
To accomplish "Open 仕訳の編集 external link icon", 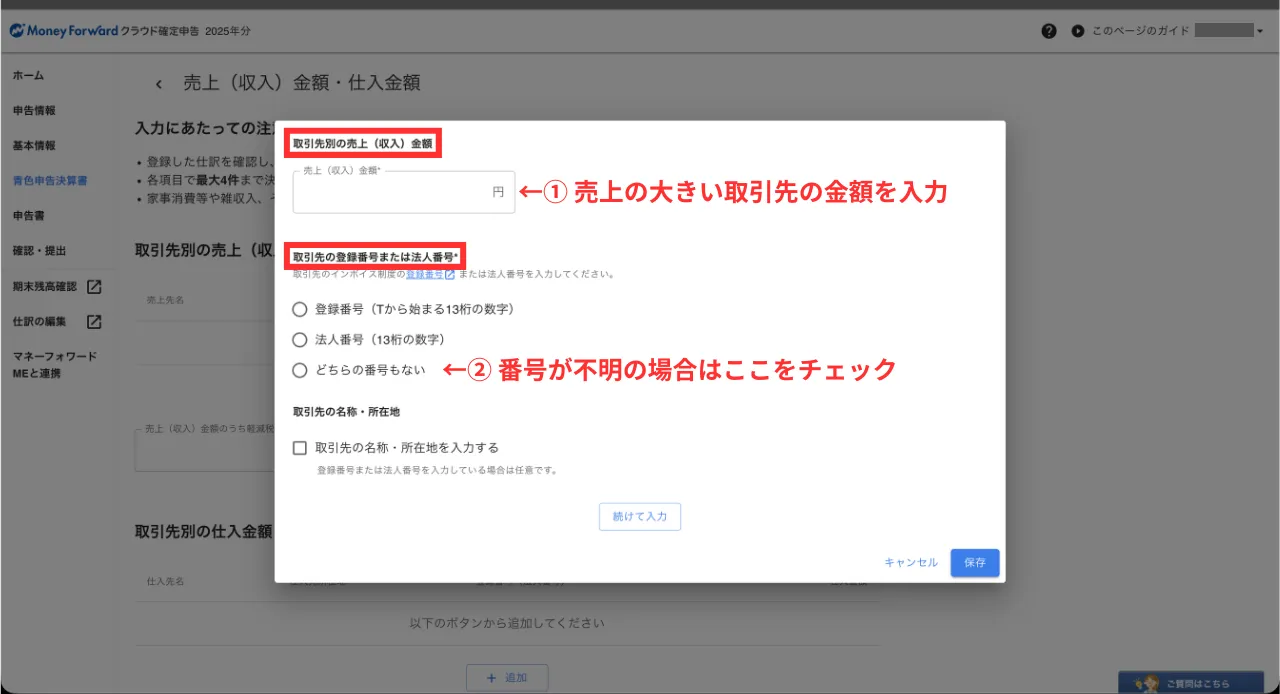I will point(94,322).
